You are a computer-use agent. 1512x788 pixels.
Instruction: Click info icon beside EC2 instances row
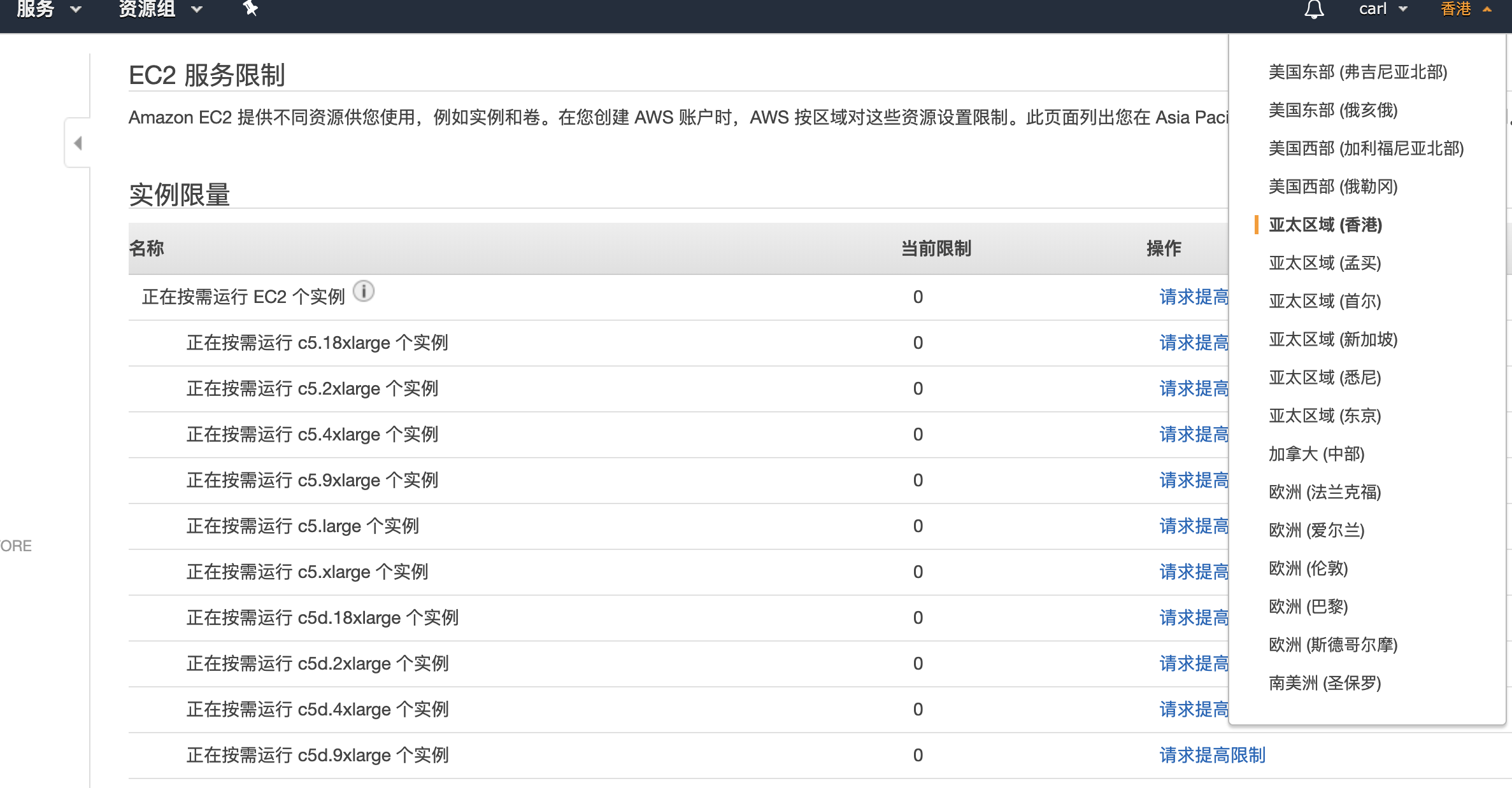(364, 292)
